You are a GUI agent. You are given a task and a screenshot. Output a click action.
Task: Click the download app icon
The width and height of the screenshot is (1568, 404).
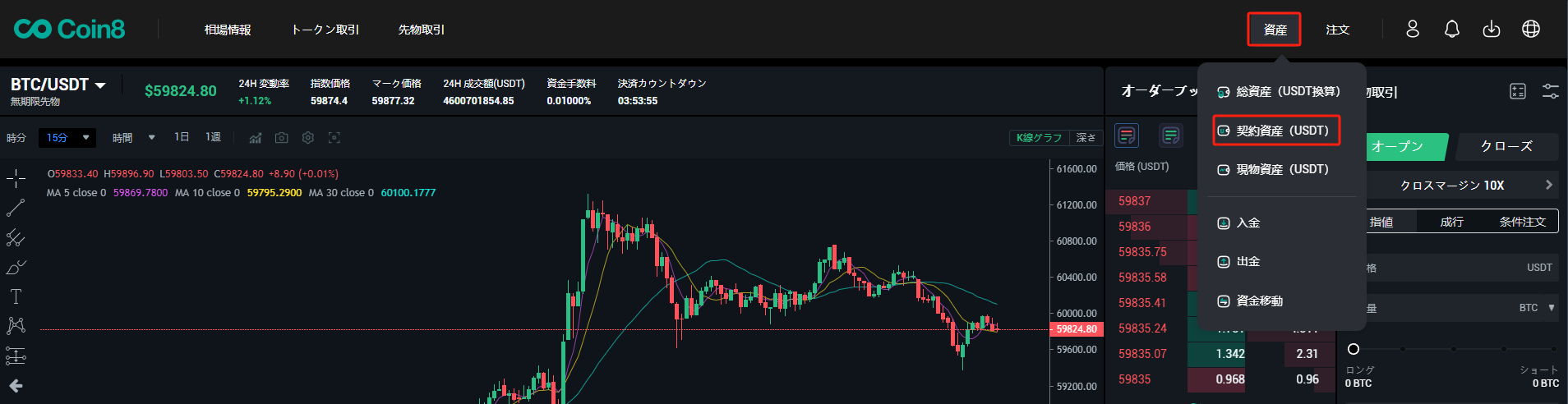coord(1491,29)
